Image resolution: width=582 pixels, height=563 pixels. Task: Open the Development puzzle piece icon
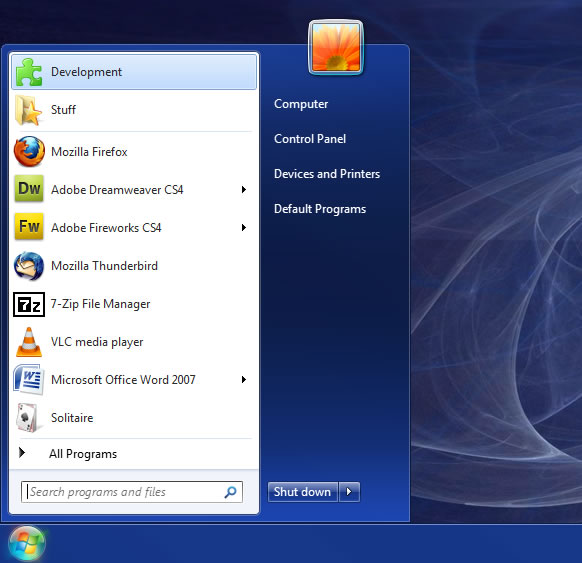[x=29, y=72]
